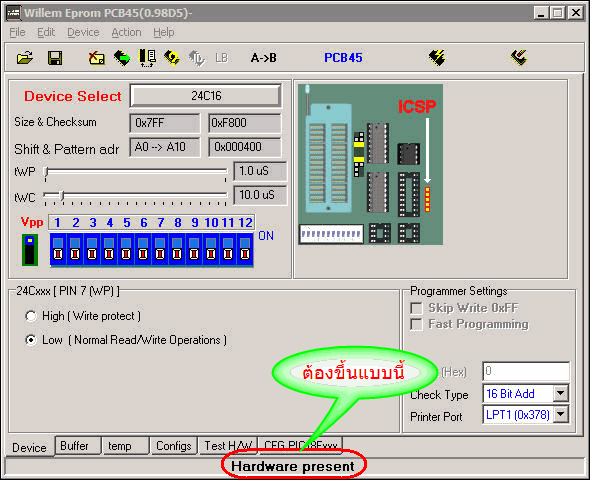This screenshot has height=480, width=593.
Task: Click the 24C16 device select button
Action: [206, 96]
